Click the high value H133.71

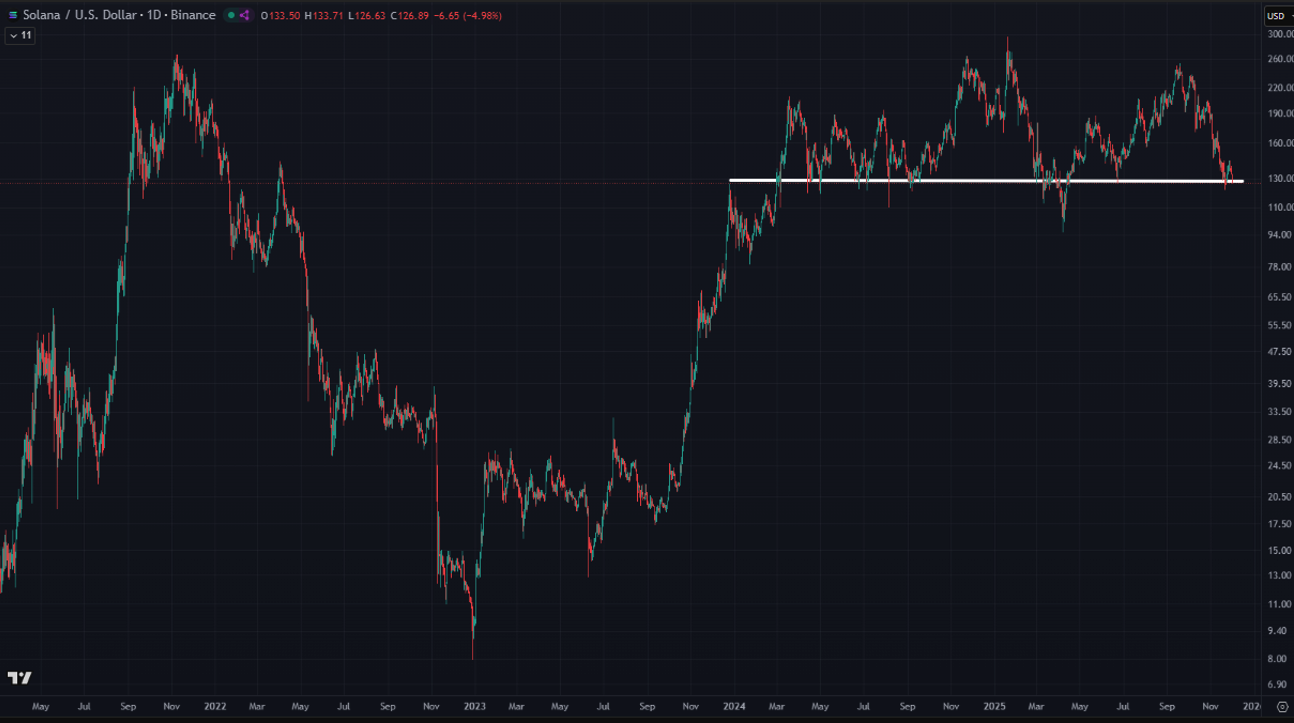click(326, 16)
